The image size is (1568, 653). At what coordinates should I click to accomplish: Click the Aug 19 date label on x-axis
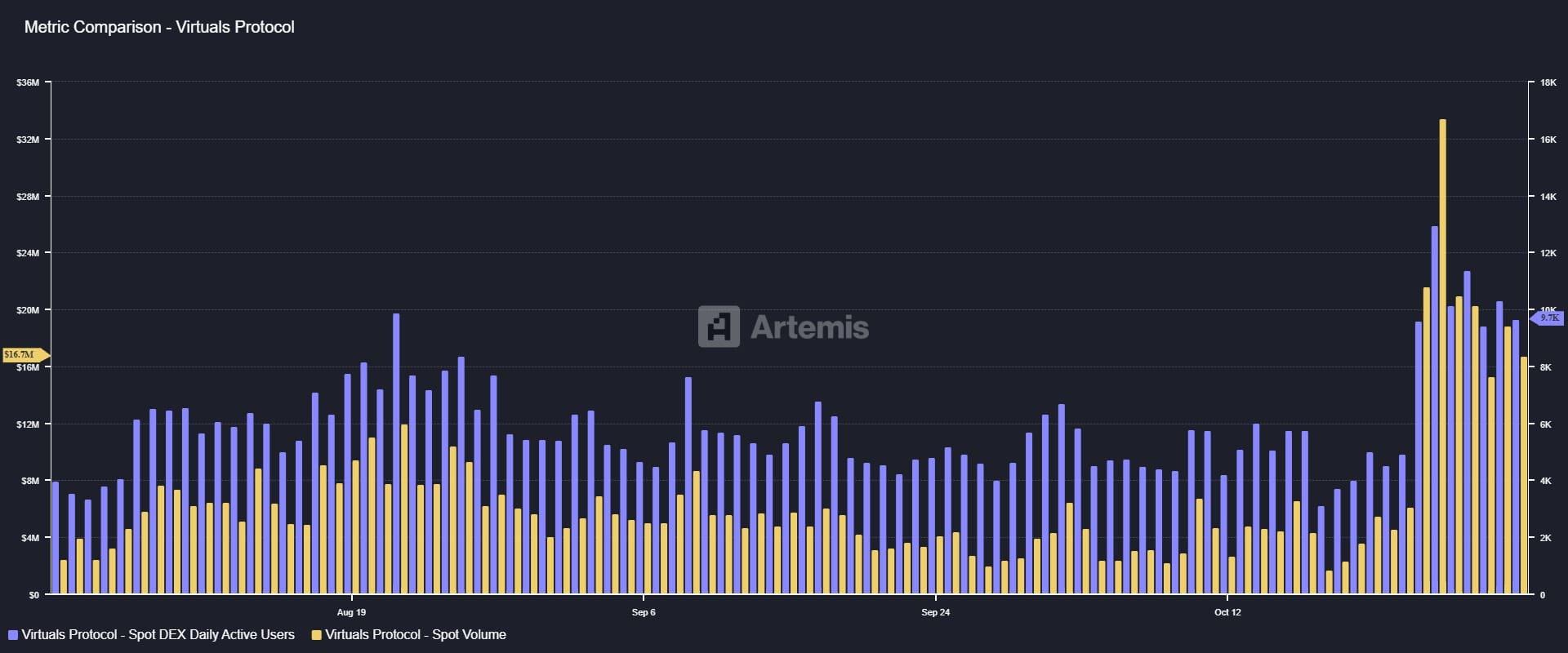coord(351,612)
